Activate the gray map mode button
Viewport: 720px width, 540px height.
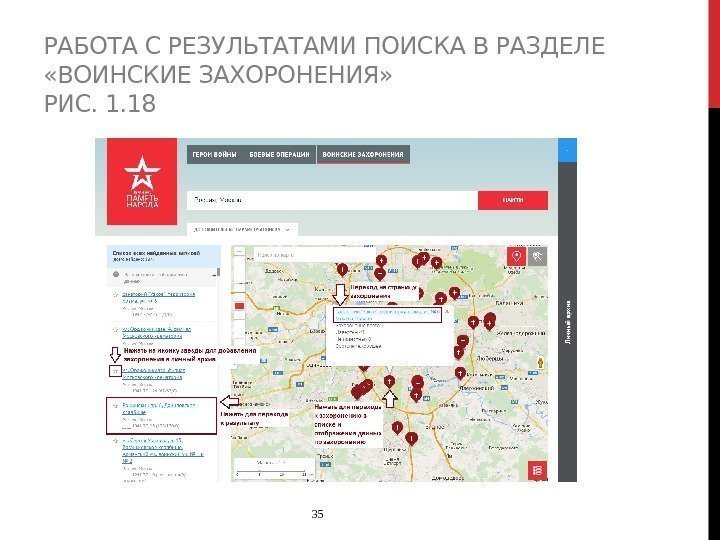point(537,256)
